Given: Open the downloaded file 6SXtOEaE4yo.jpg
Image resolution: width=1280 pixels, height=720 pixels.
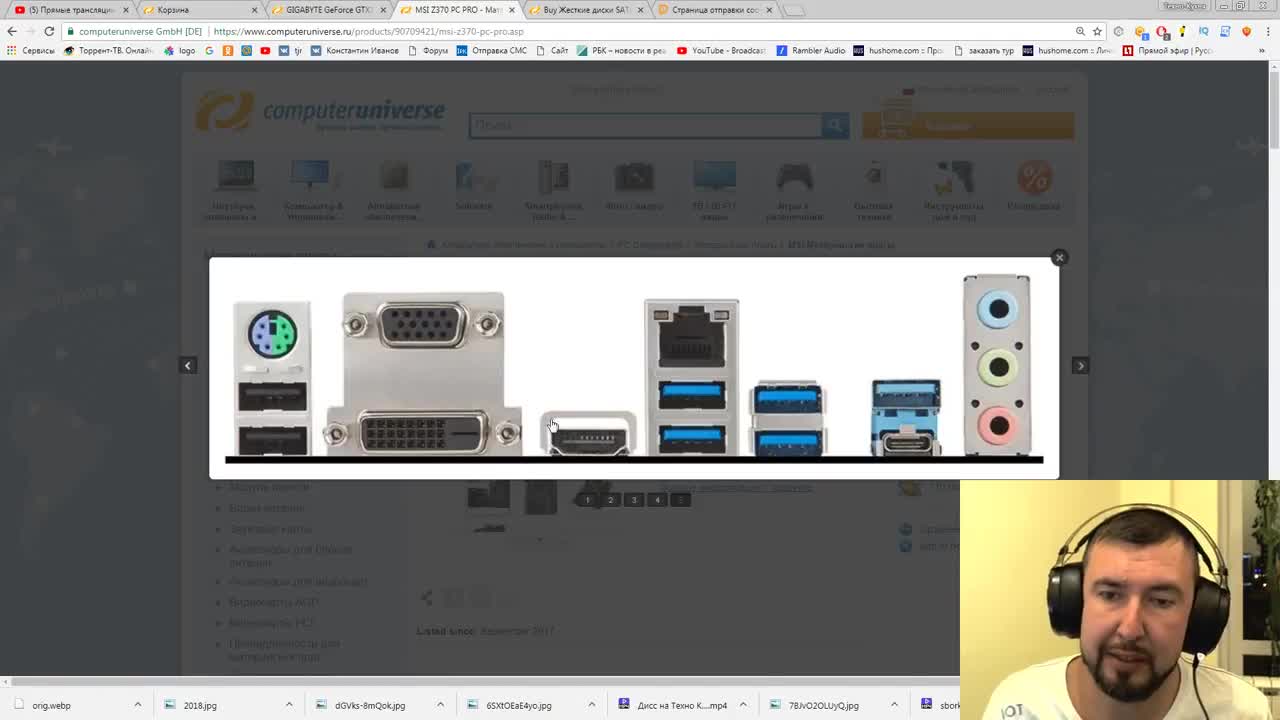Looking at the screenshot, I should [x=510, y=705].
